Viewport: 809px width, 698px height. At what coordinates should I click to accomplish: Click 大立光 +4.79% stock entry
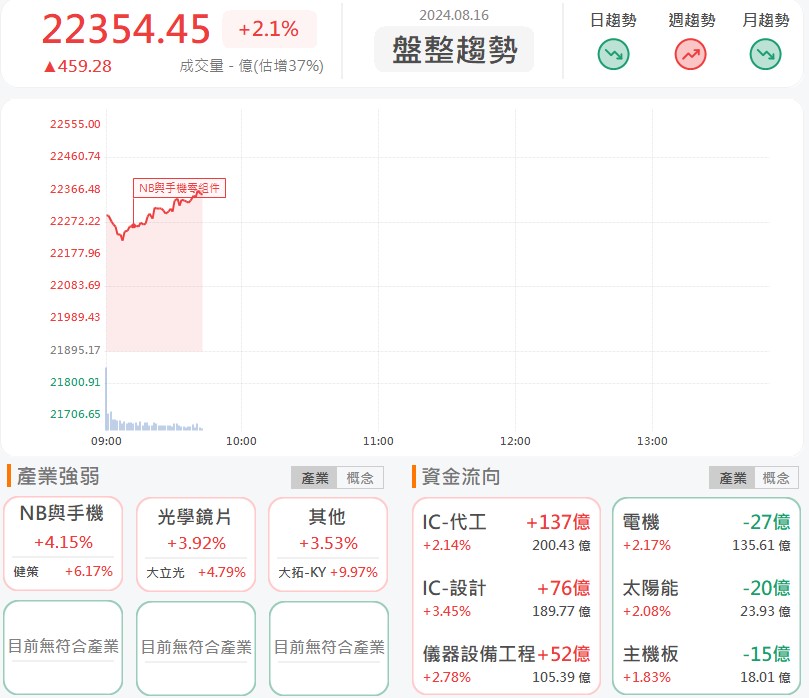click(x=196, y=572)
